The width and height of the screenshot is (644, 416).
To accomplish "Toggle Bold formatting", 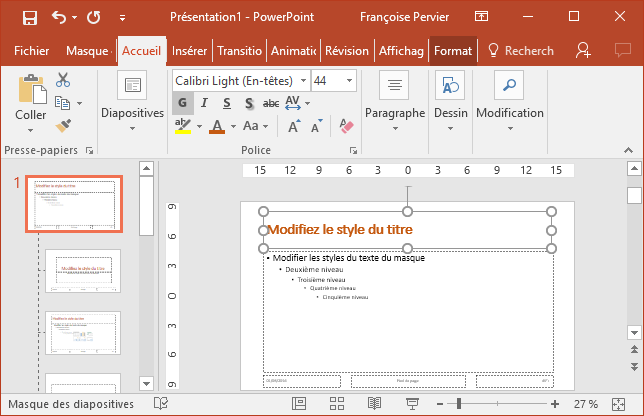I will coord(182,103).
